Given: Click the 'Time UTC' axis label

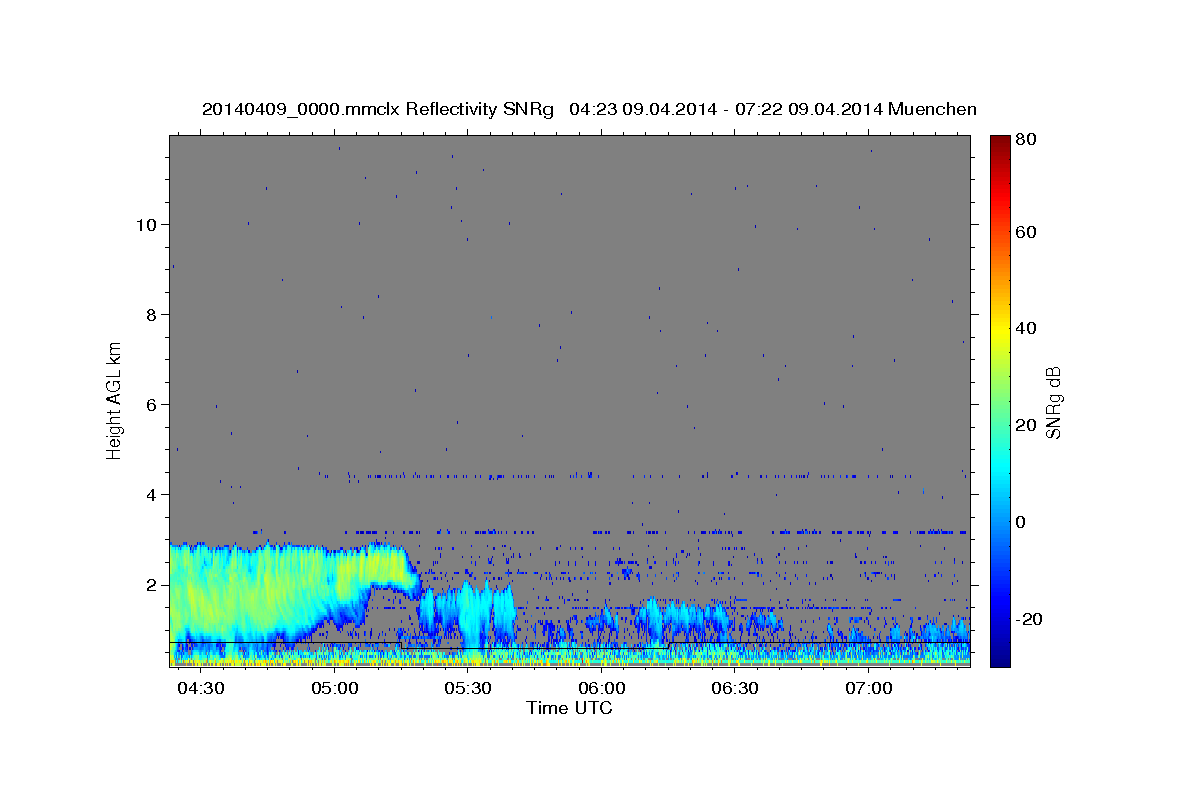Looking at the screenshot, I should click(569, 708).
